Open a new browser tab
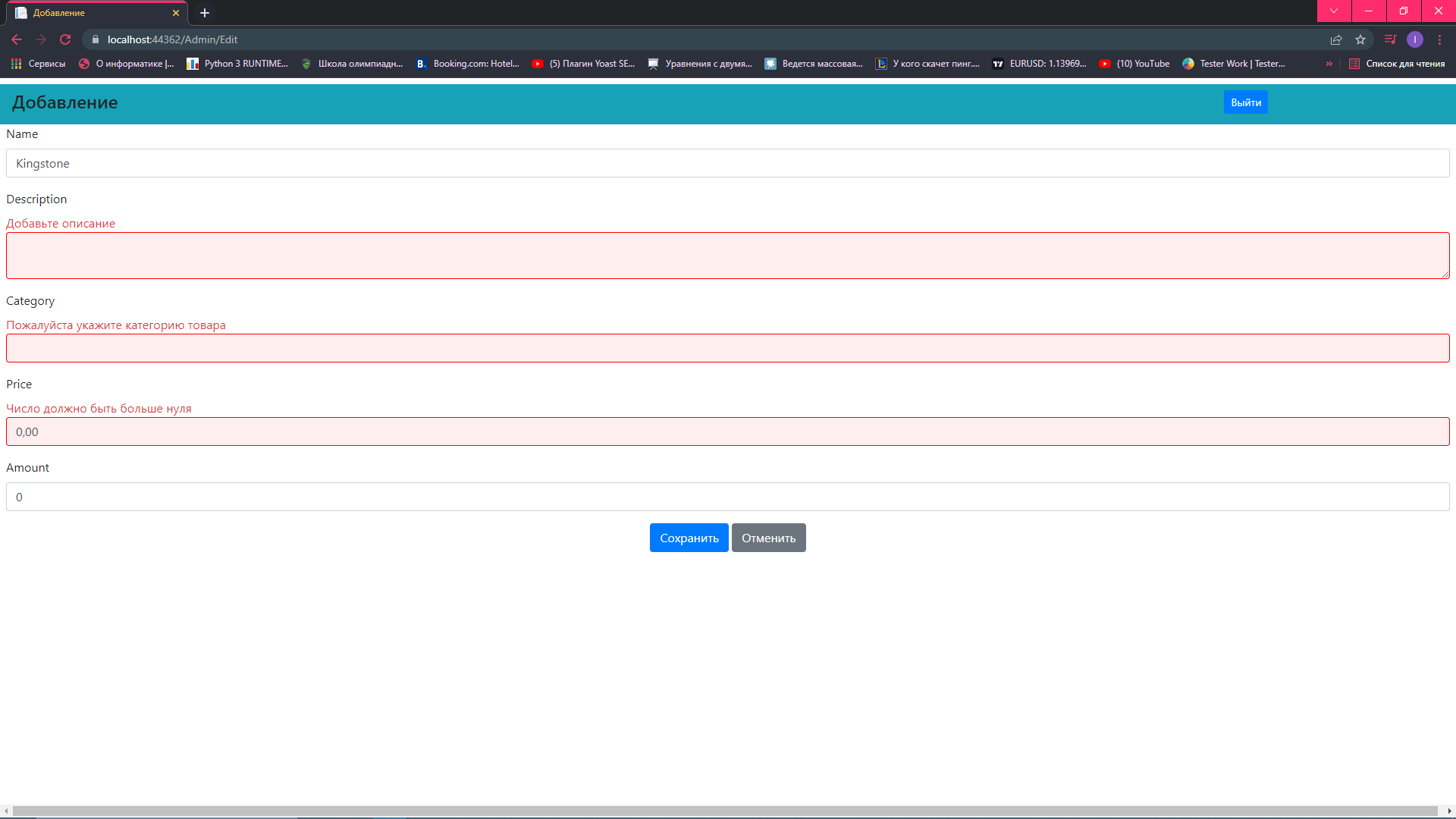Screen dimensions: 1456x819 click(204, 12)
